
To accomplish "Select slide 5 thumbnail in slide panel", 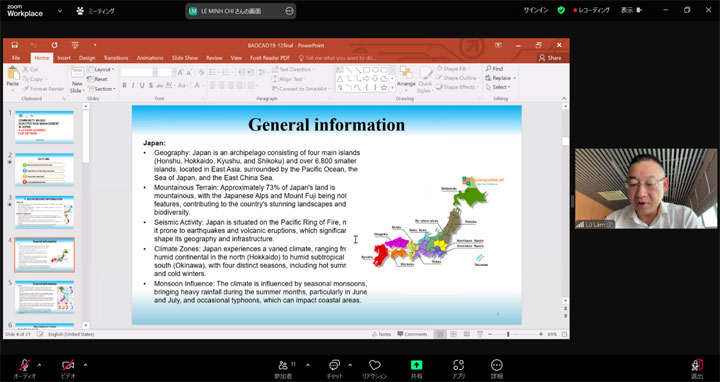I will [44, 297].
